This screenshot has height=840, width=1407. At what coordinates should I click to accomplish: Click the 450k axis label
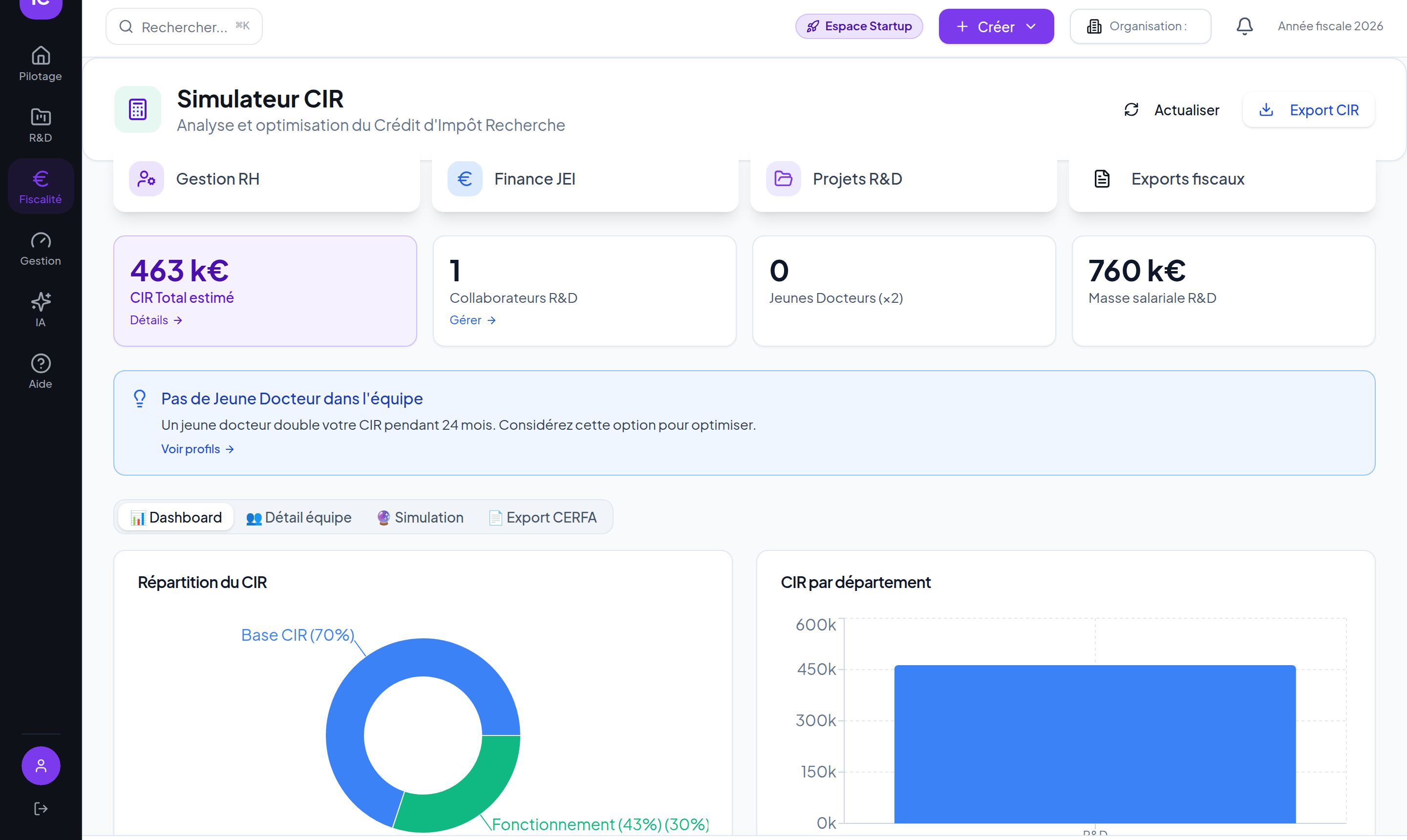(x=816, y=670)
